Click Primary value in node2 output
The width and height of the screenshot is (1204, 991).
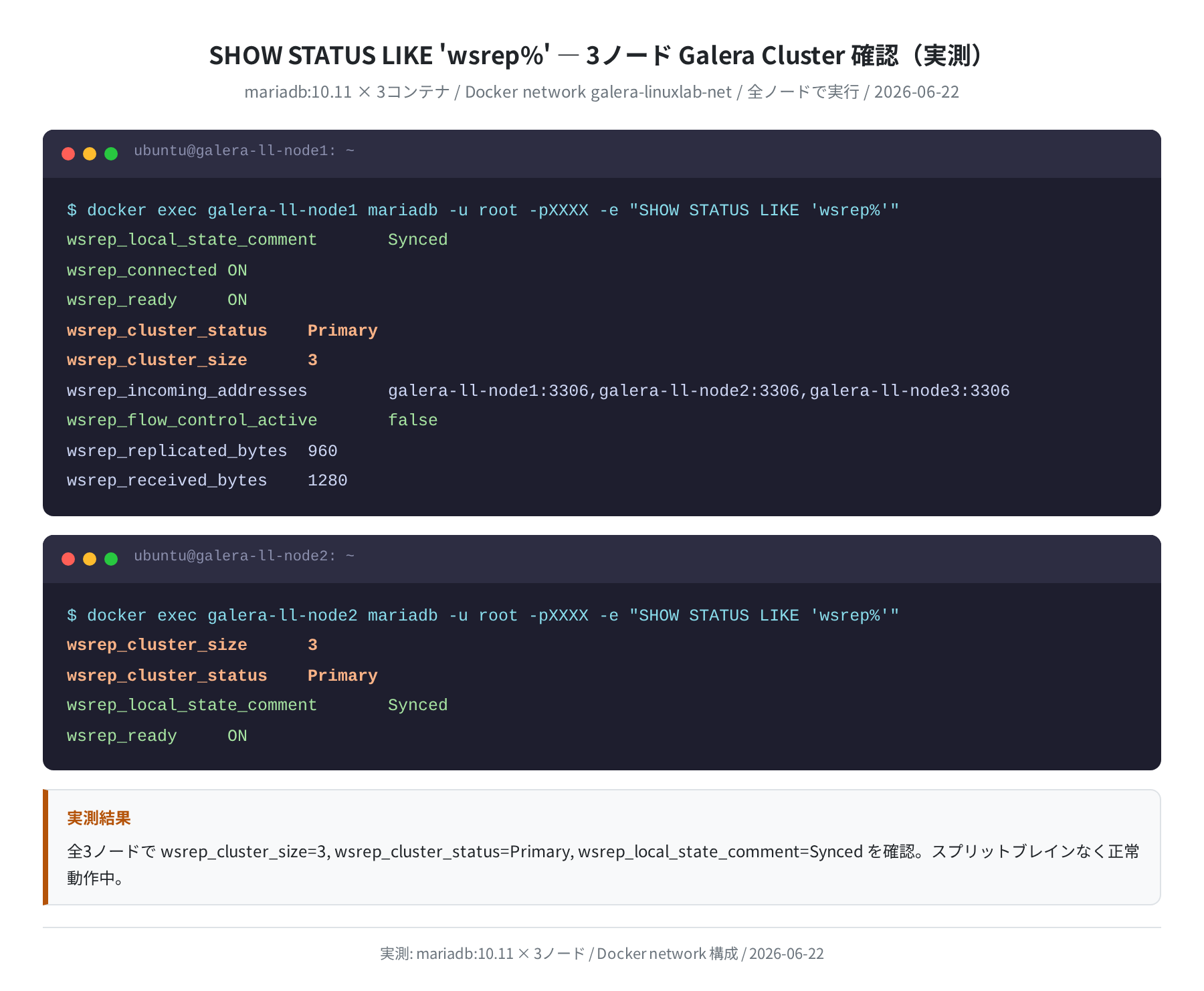(x=342, y=676)
